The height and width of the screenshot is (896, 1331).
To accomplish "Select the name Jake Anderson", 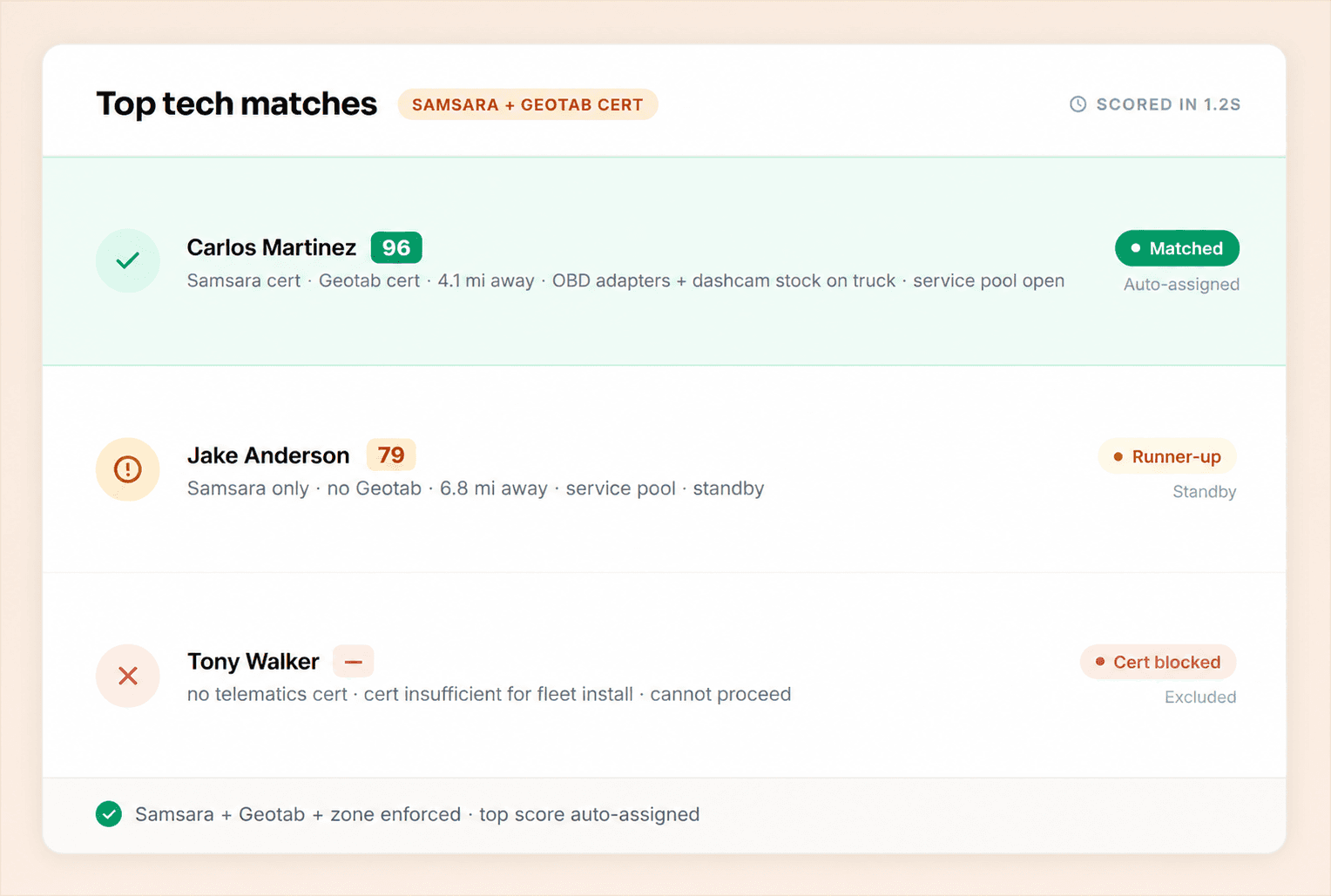I will tap(268, 455).
